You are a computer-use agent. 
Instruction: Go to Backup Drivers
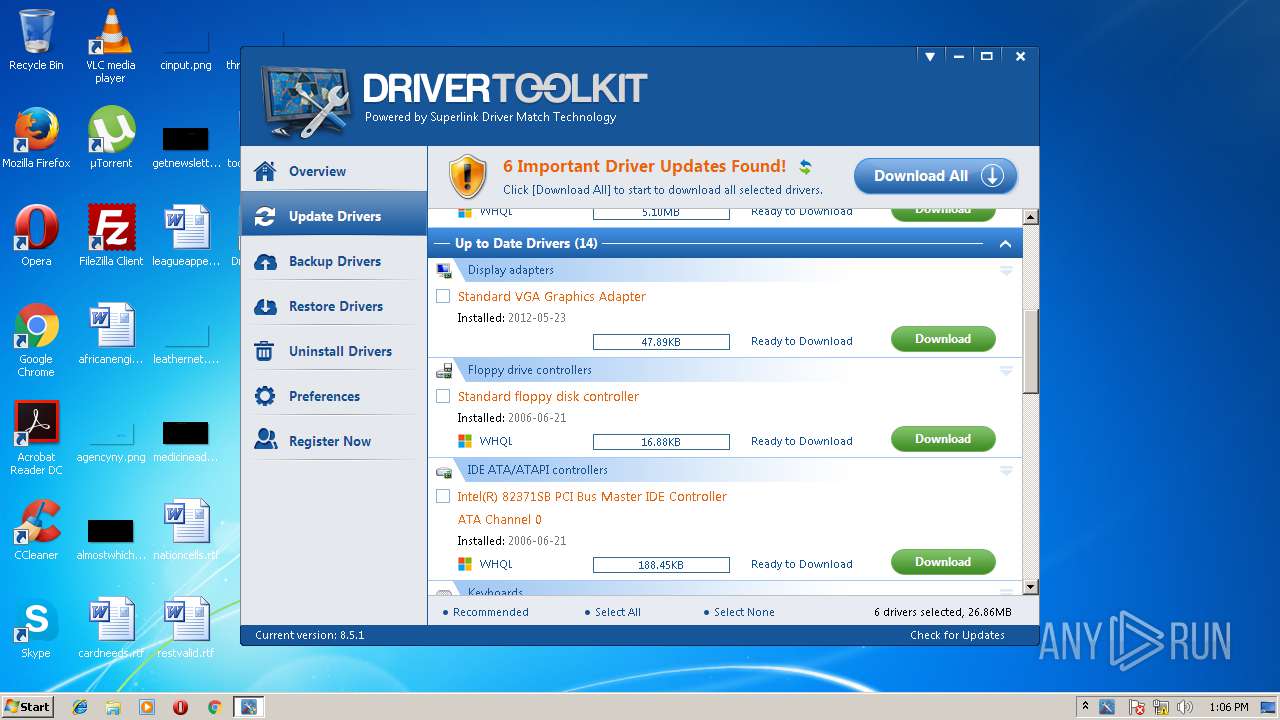[x=334, y=261]
